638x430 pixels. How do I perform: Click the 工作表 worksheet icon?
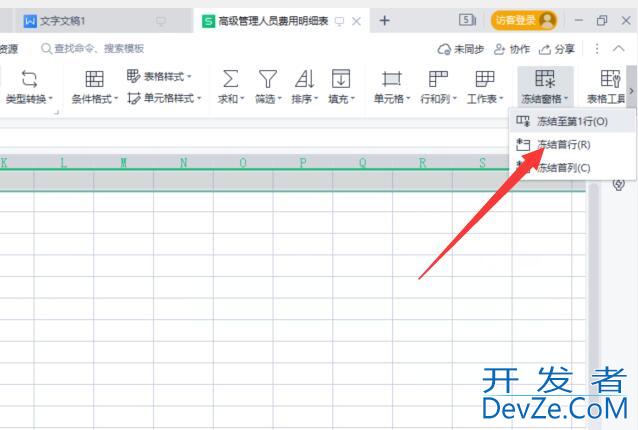coord(485,79)
